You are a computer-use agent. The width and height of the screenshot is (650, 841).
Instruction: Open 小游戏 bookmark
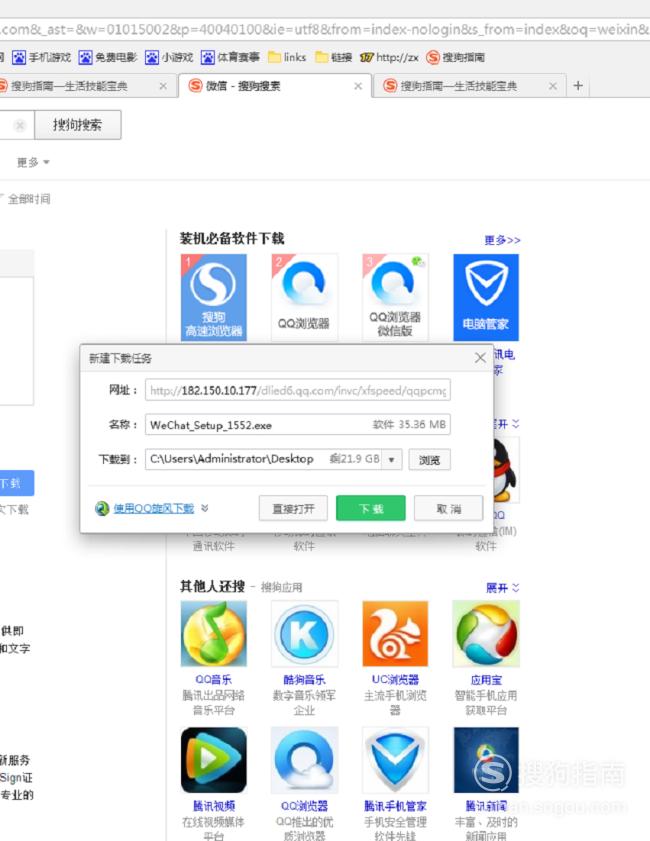(169, 57)
